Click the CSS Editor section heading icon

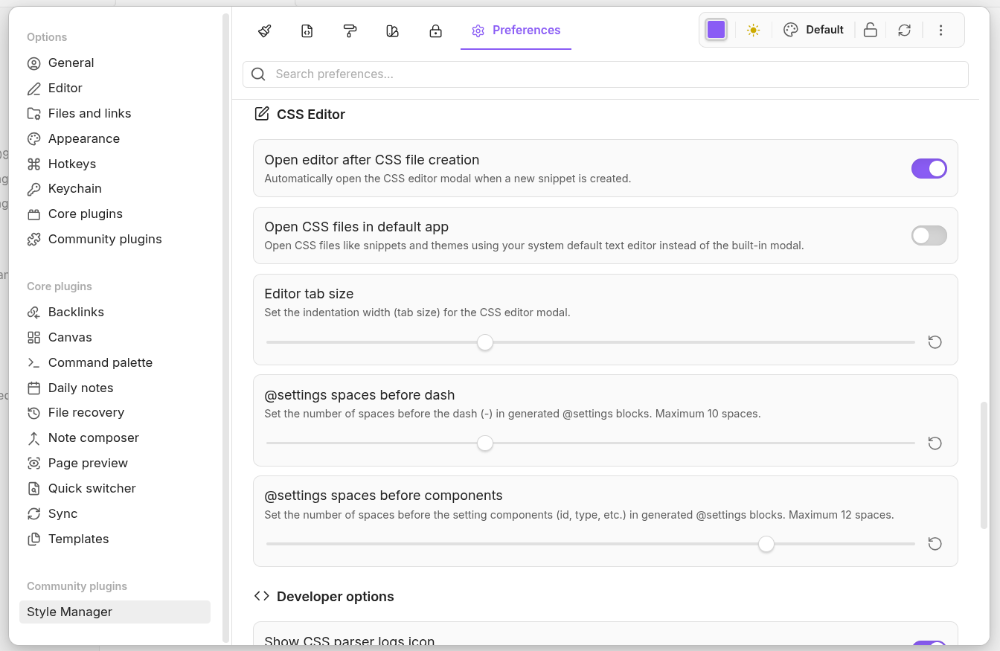click(261, 114)
